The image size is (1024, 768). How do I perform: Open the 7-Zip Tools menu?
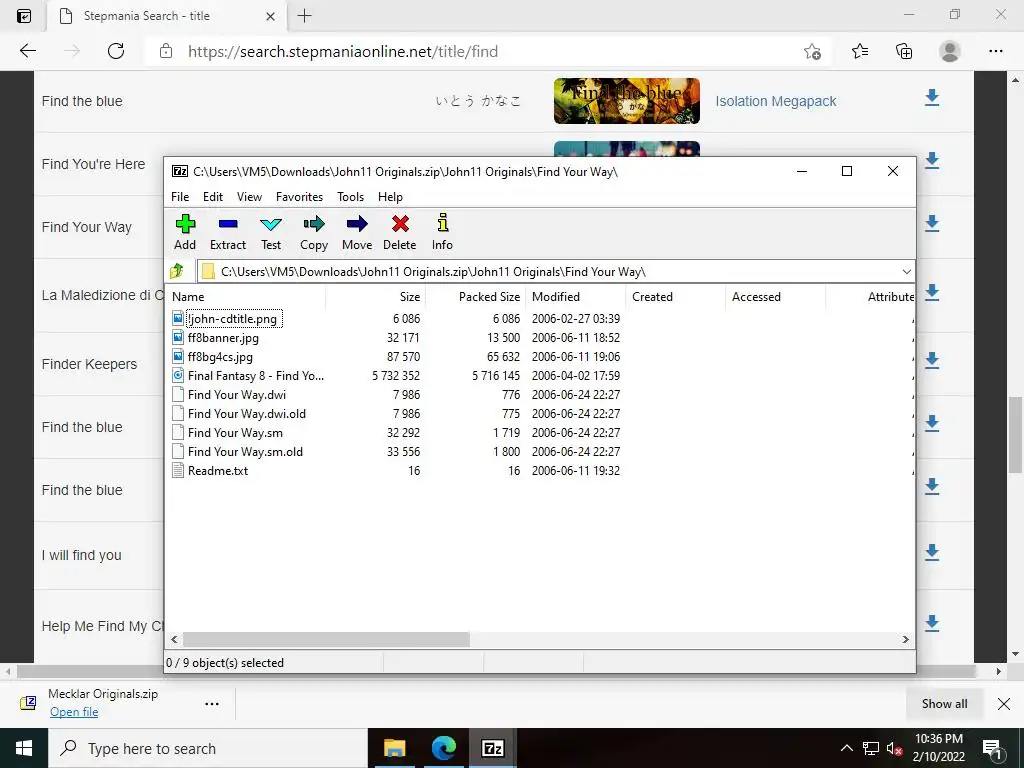point(350,197)
